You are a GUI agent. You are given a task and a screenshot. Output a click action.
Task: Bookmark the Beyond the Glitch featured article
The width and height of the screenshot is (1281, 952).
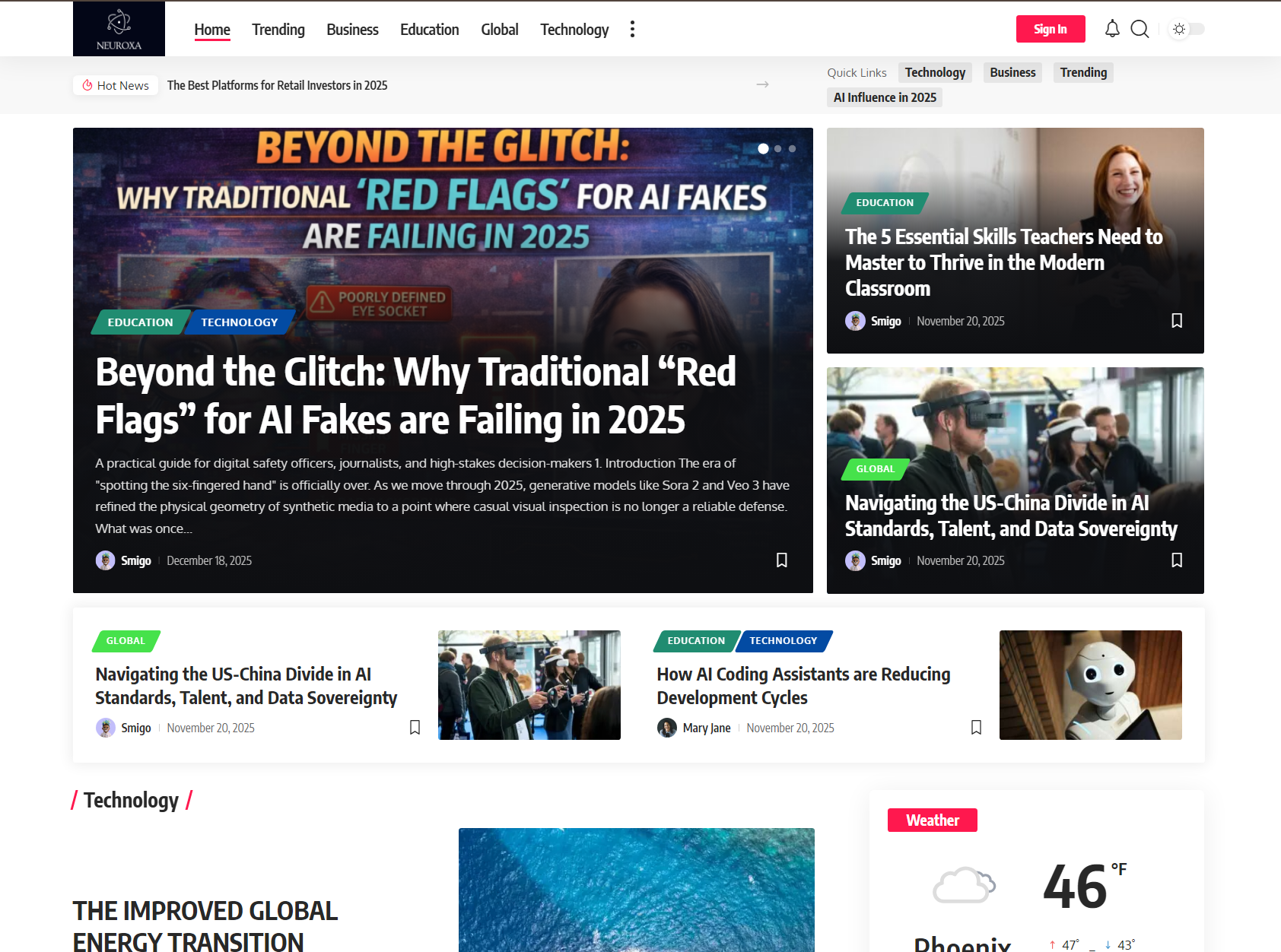pyautogui.click(x=781, y=560)
